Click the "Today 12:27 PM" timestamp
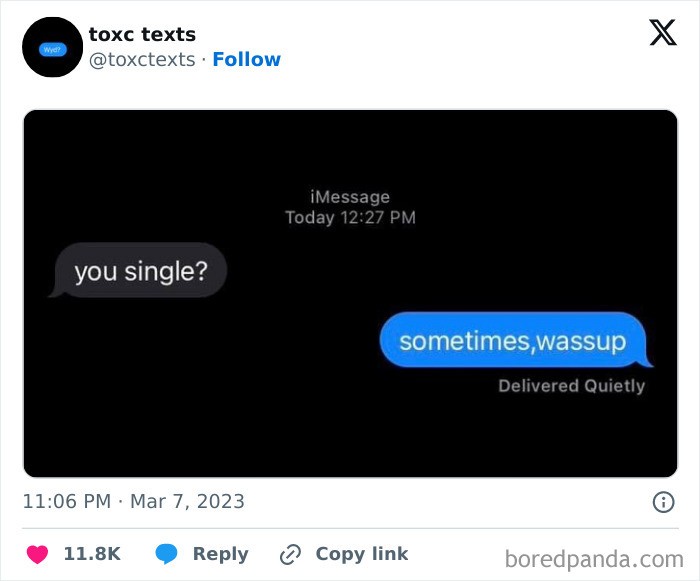The height and width of the screenshot is (581, 700). pos(350,217)
